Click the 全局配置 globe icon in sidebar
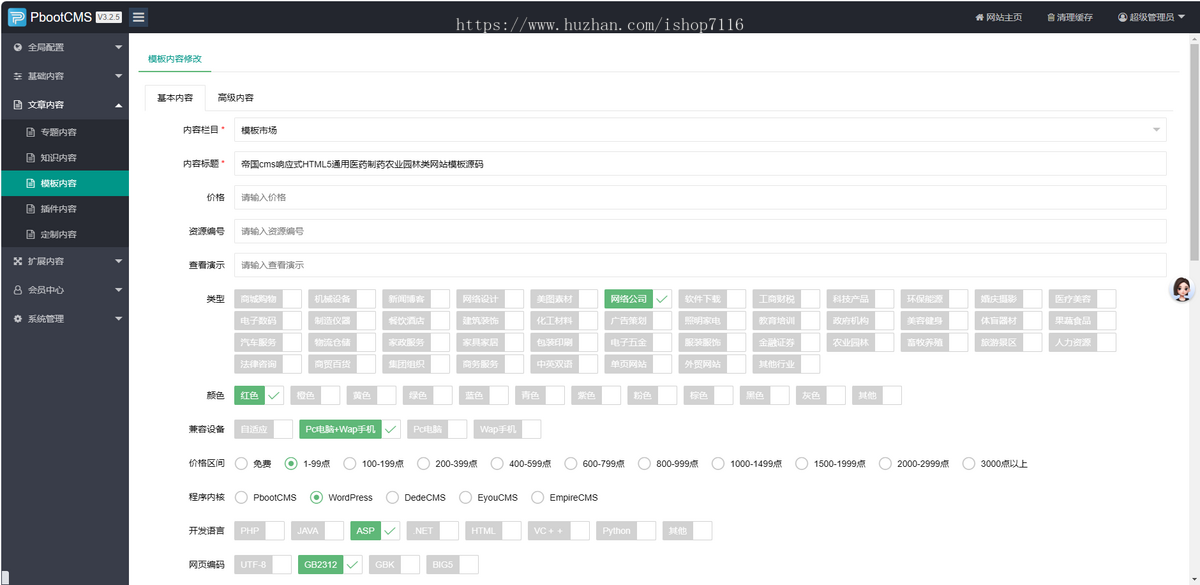 [18, 47]
